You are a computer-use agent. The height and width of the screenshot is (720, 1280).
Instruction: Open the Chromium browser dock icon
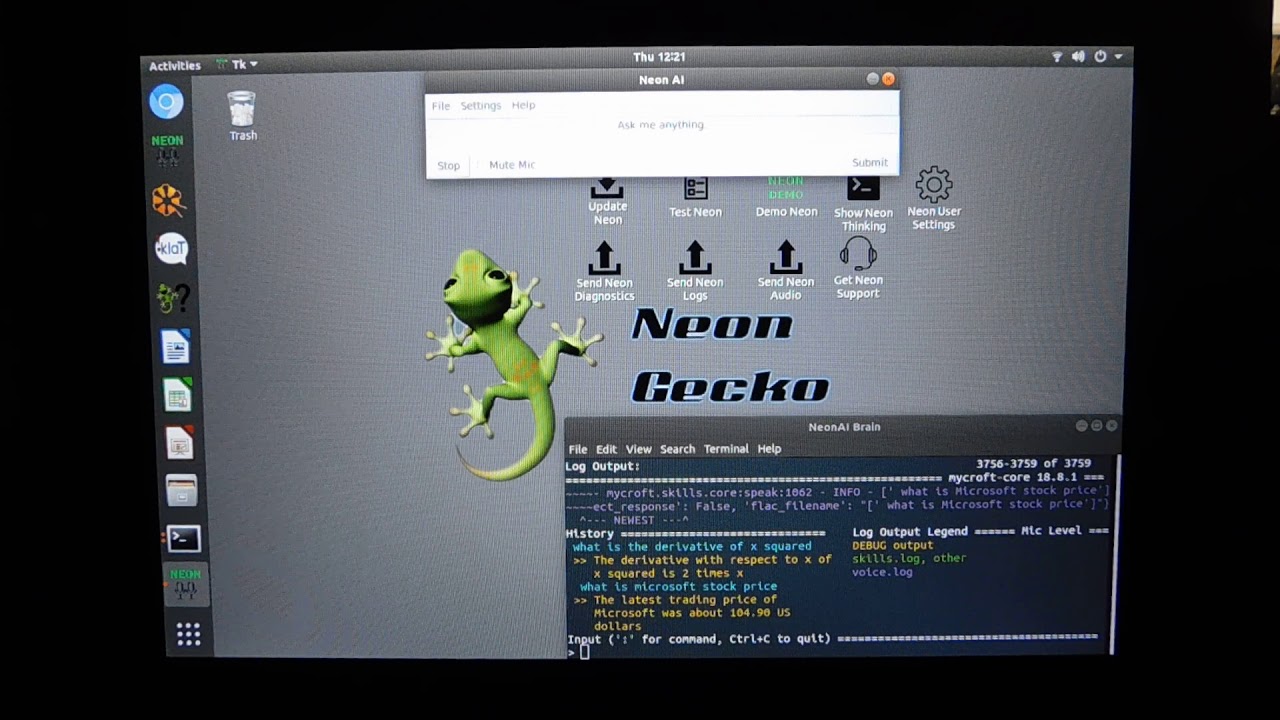click(167, 101)
